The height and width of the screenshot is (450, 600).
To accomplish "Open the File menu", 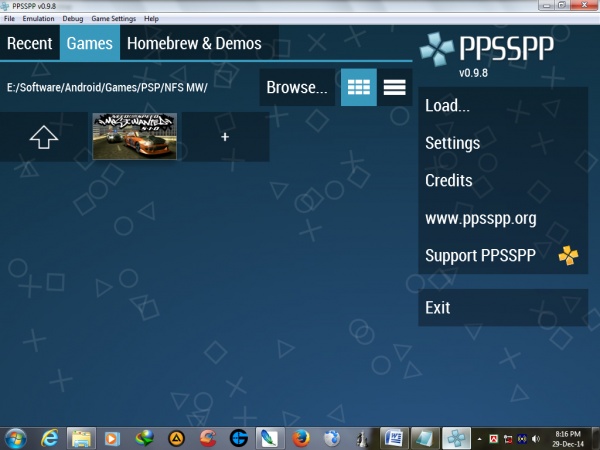I will pos(9,18).
